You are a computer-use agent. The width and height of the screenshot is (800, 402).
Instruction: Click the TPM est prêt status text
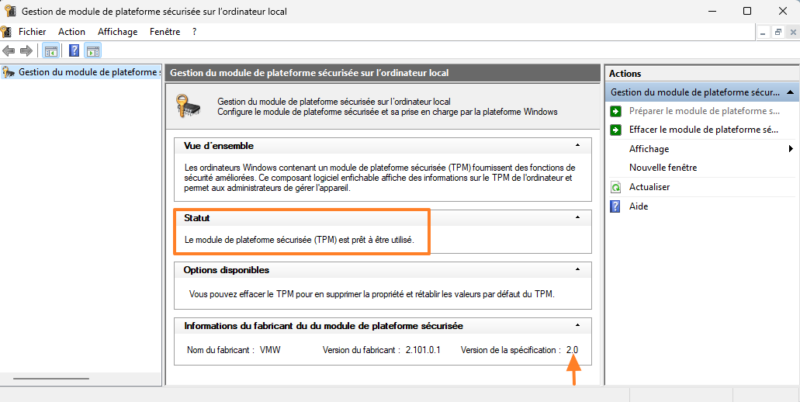pyautogui.click(x=299, y=239)
